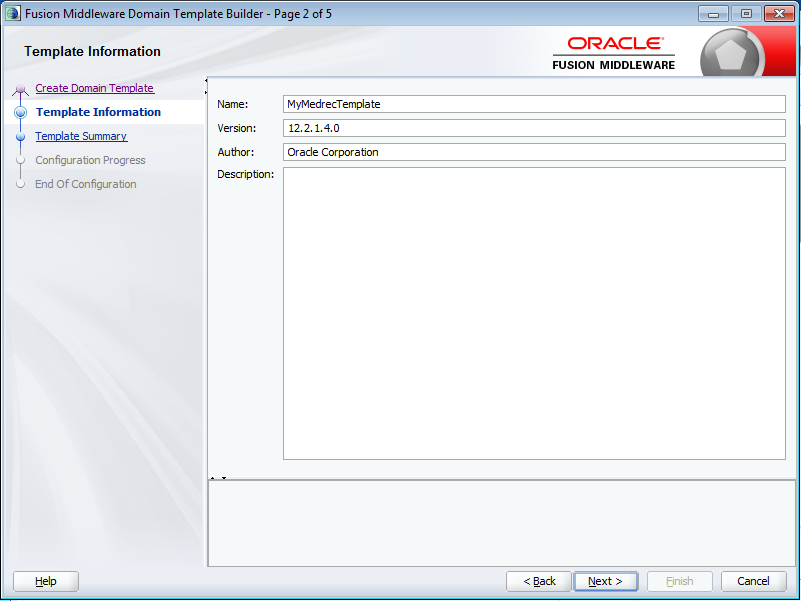
Task: Focus the Name field containing MyMedrecTemplate
Action: coord(534,104)
